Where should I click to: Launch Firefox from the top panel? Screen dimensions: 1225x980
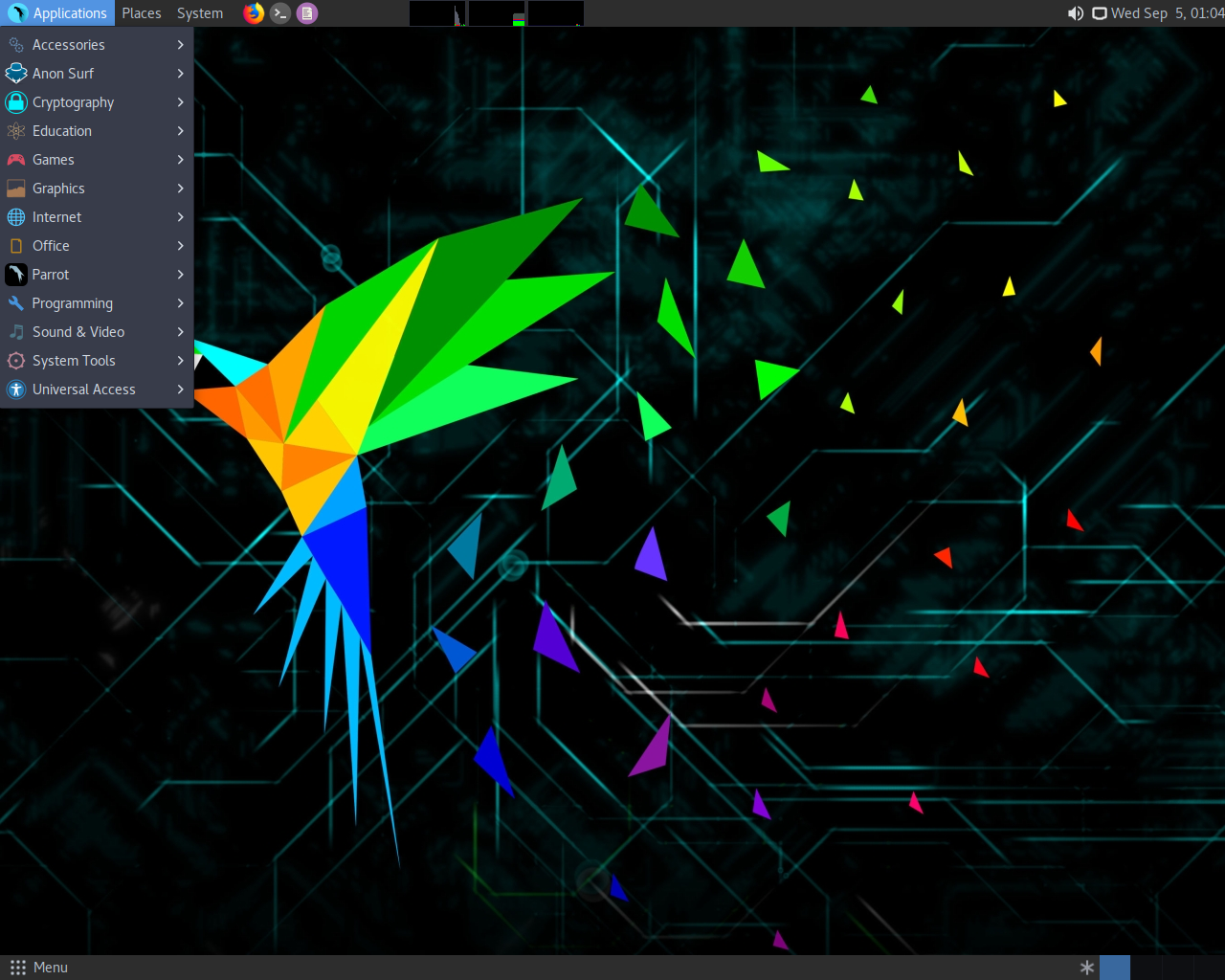click(254, 13)
